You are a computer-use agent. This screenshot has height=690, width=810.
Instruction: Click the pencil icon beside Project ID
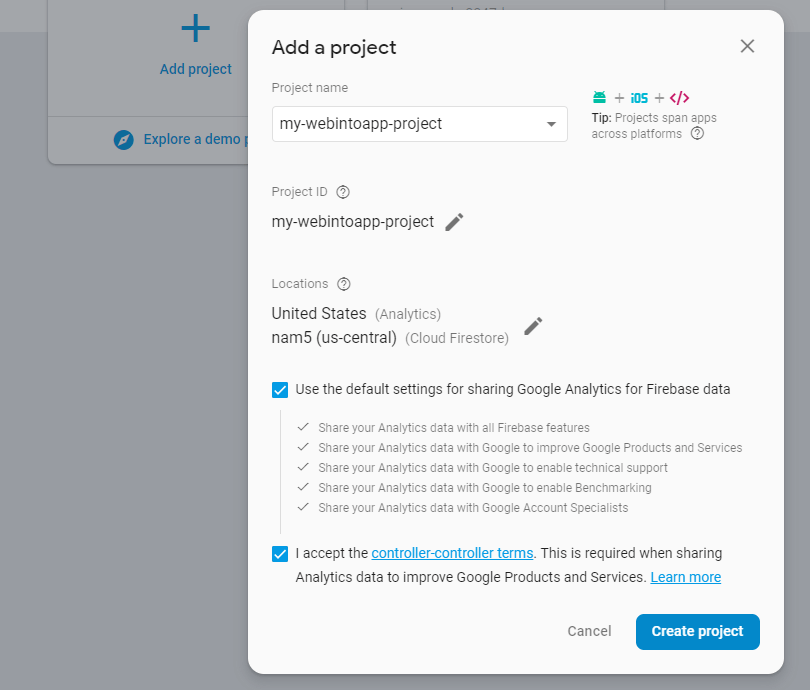454,222
